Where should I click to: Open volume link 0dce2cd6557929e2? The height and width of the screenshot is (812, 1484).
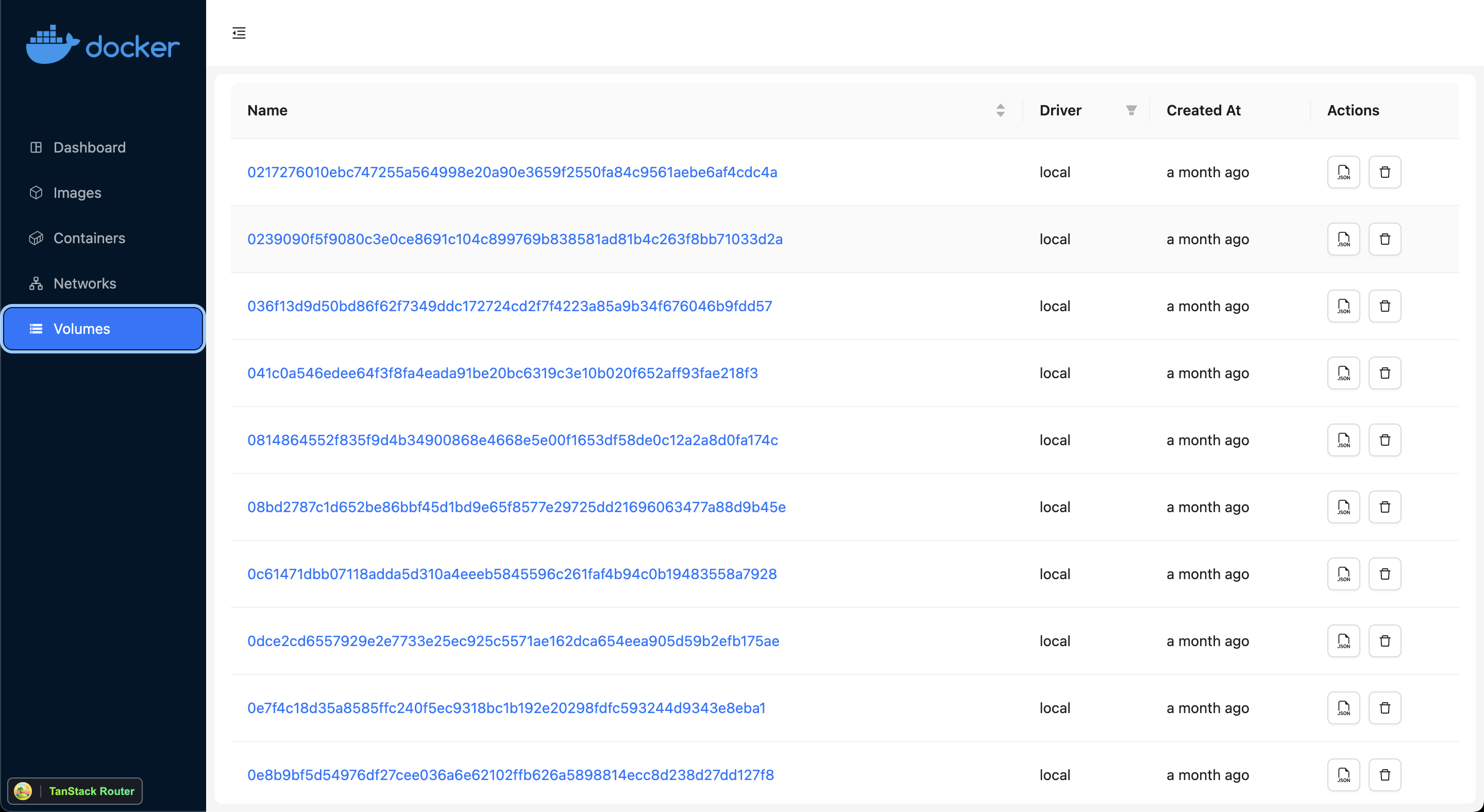(x=513, y=641)
